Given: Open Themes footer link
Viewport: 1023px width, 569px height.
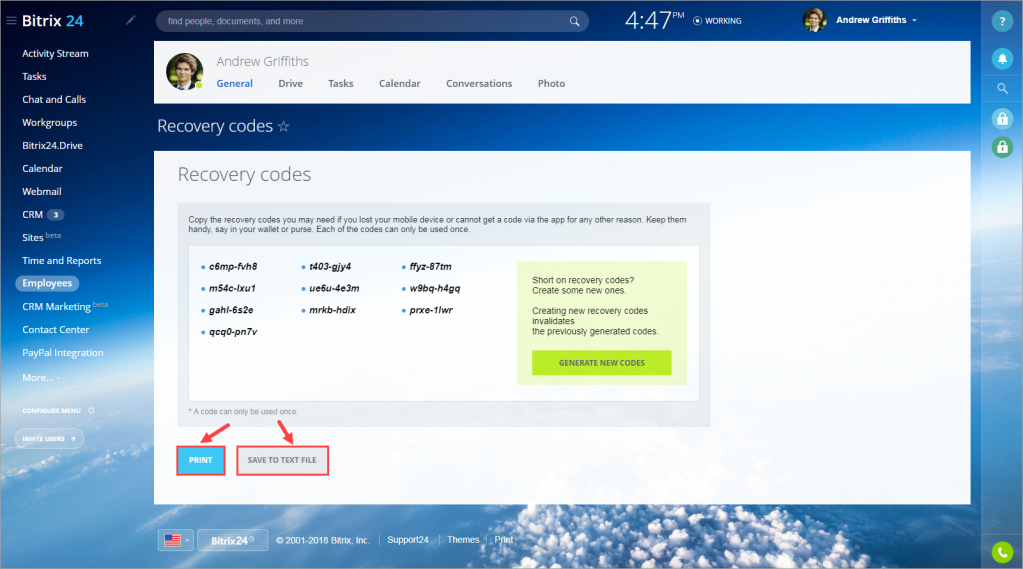Looking at the screenshot, I should click(463, 540).
